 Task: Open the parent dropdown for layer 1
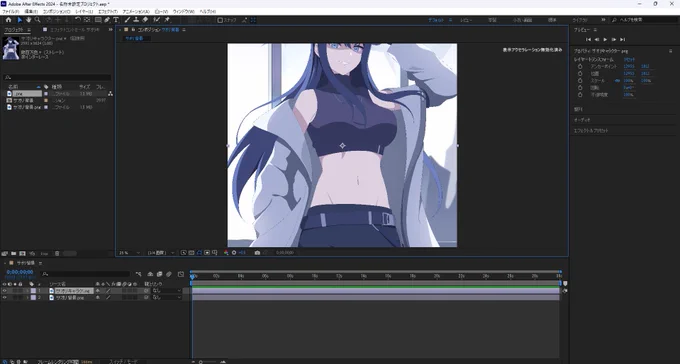167,291
